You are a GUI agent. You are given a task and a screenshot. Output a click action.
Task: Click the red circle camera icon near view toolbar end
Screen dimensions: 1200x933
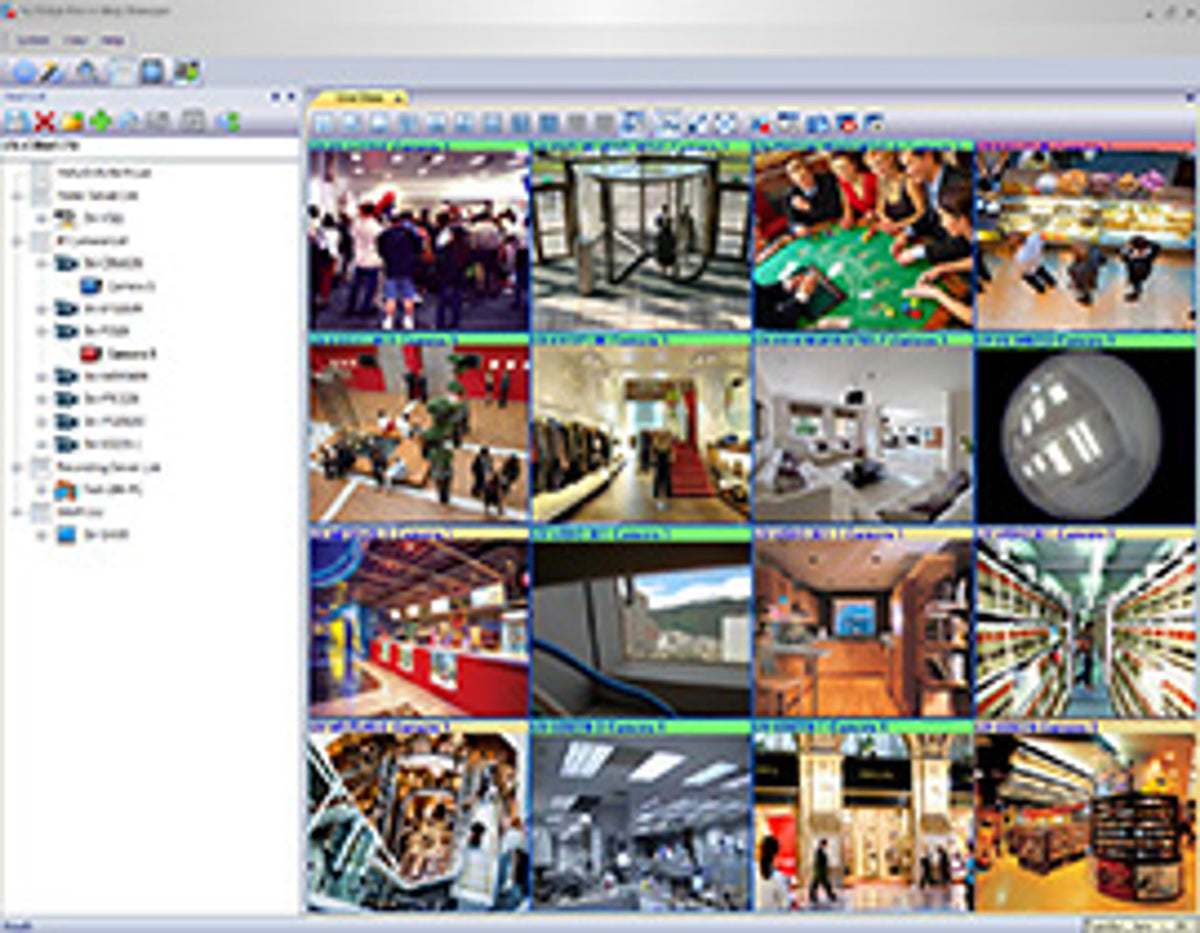846,124
